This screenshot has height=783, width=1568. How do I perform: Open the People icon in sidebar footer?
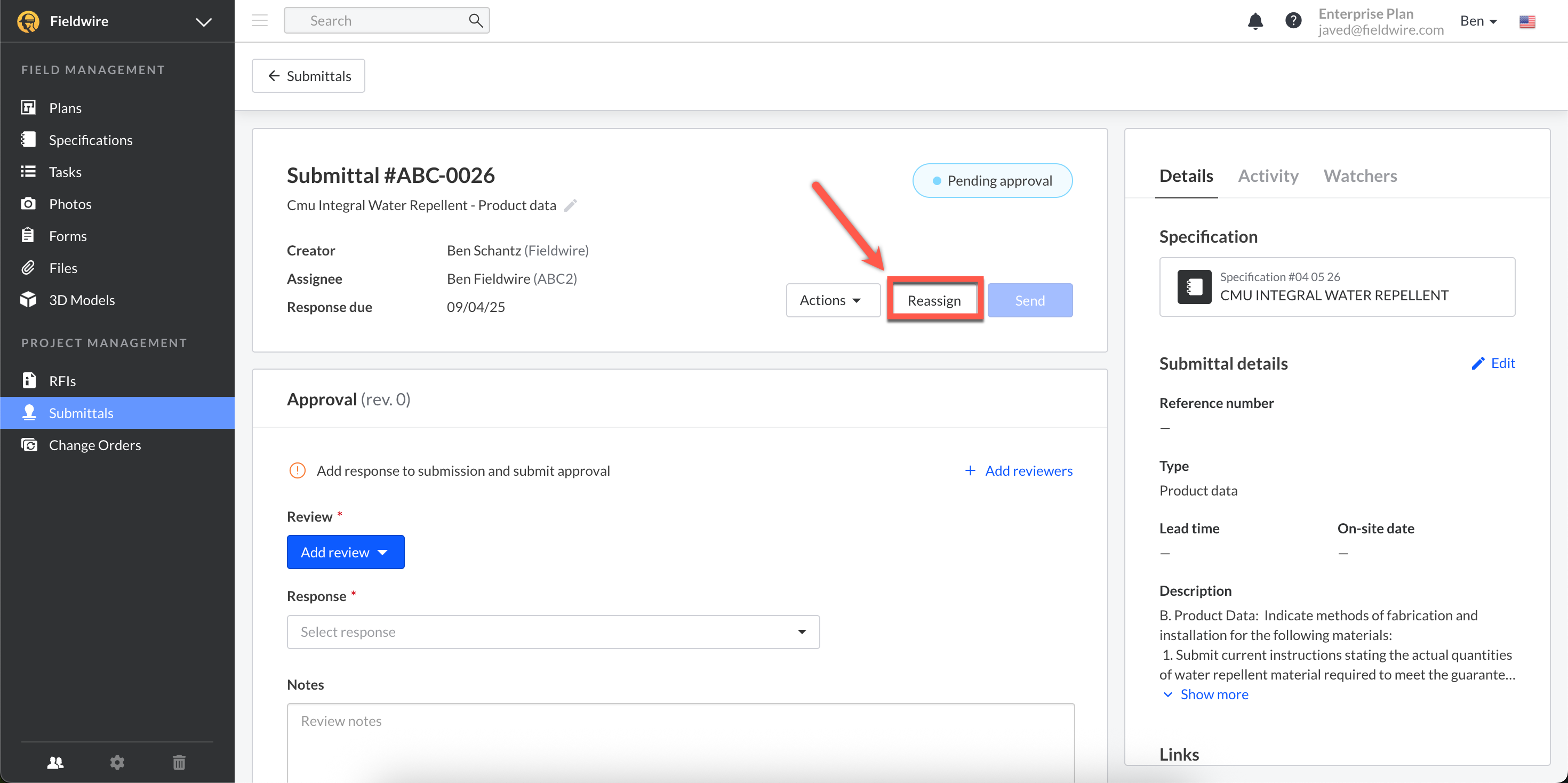(55, 762)
